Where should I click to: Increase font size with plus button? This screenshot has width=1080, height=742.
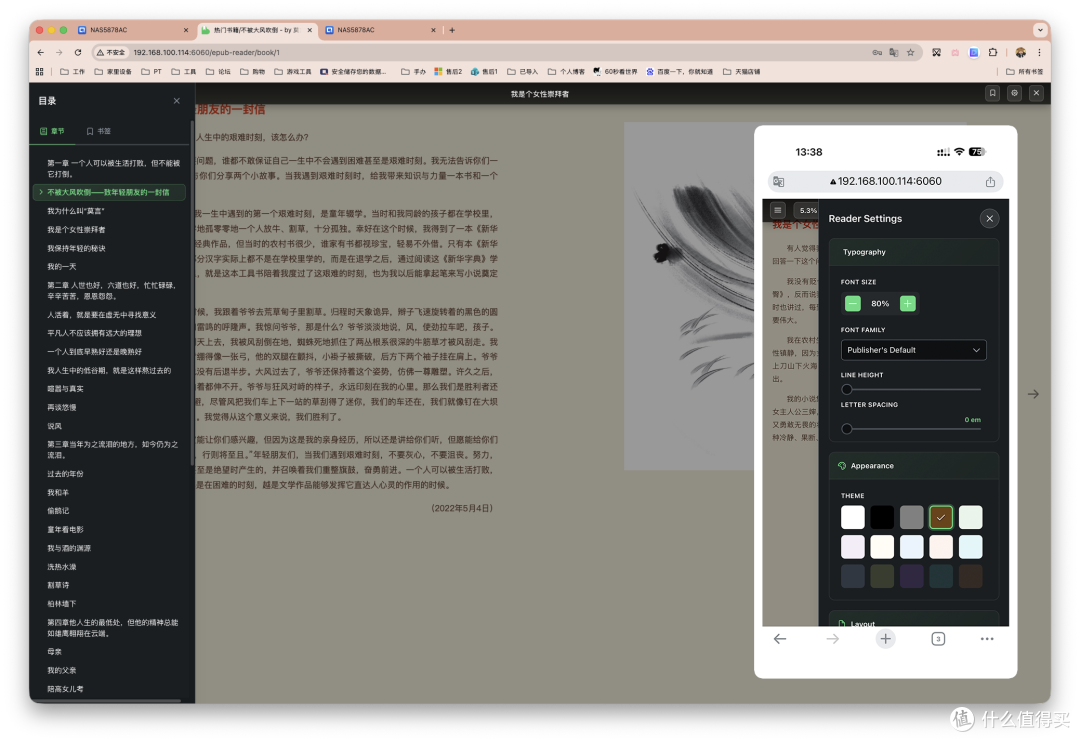pyautogui.click(x=907, y=303)
